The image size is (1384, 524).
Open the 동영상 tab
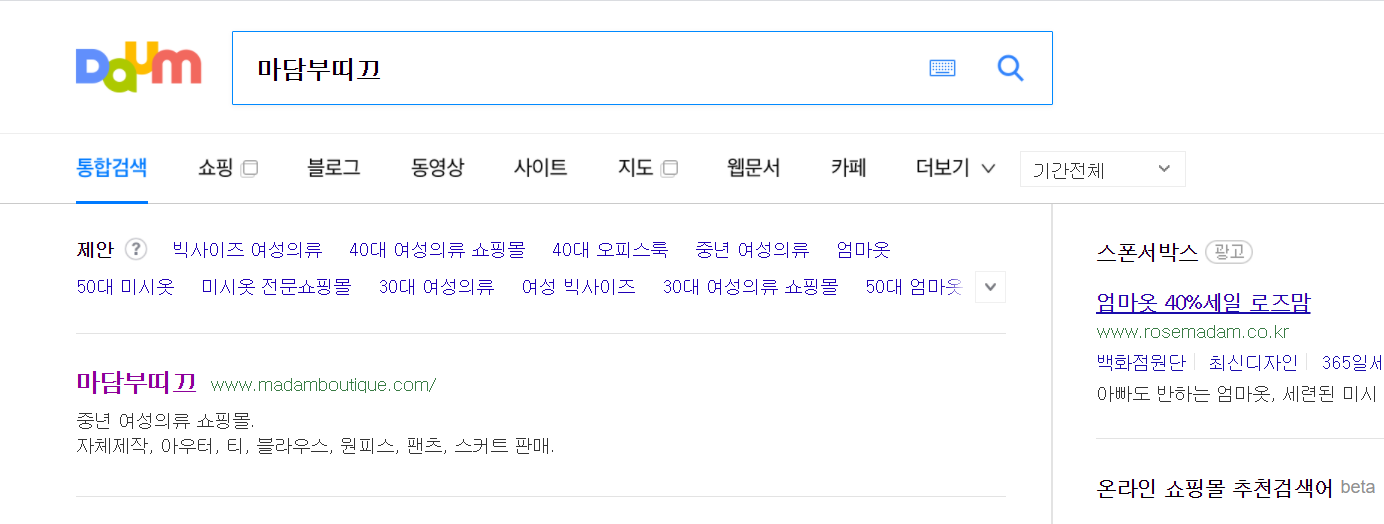pyautogui.click(x=437, y=168)
